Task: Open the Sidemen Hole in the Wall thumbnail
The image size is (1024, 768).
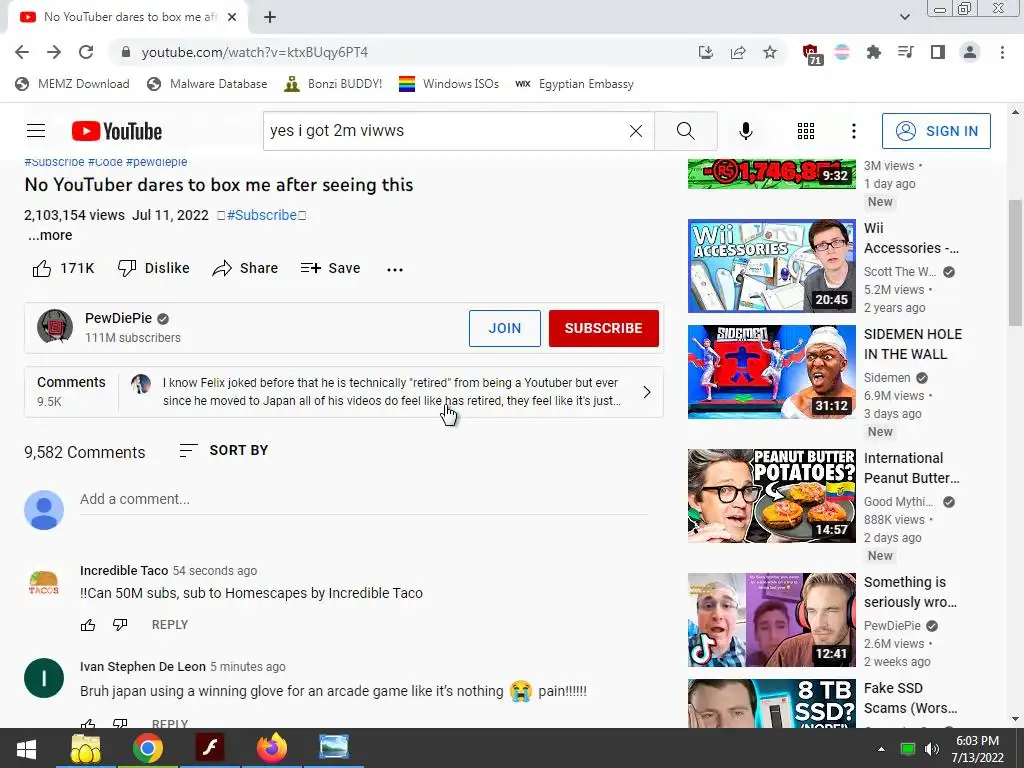Action: pyautogui.click(x=771, y=372)
